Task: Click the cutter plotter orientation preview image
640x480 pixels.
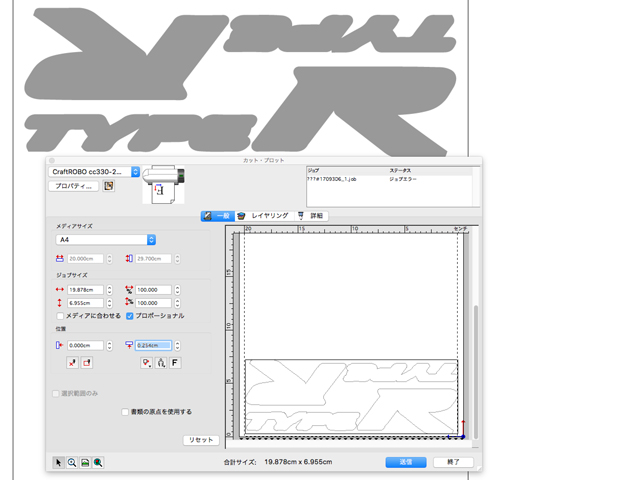Action: pyautogui.click(x=163, y=184)
